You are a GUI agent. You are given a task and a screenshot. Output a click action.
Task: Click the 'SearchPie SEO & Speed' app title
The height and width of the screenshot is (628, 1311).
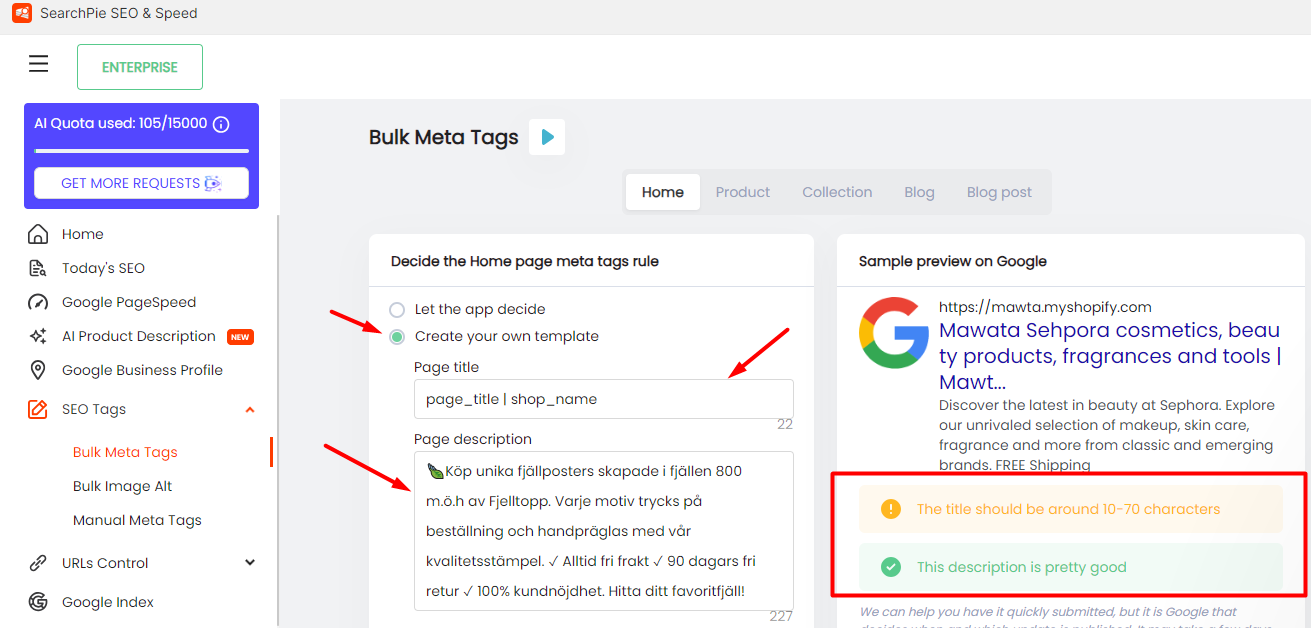pyautogui.click(x=119, y=13)
